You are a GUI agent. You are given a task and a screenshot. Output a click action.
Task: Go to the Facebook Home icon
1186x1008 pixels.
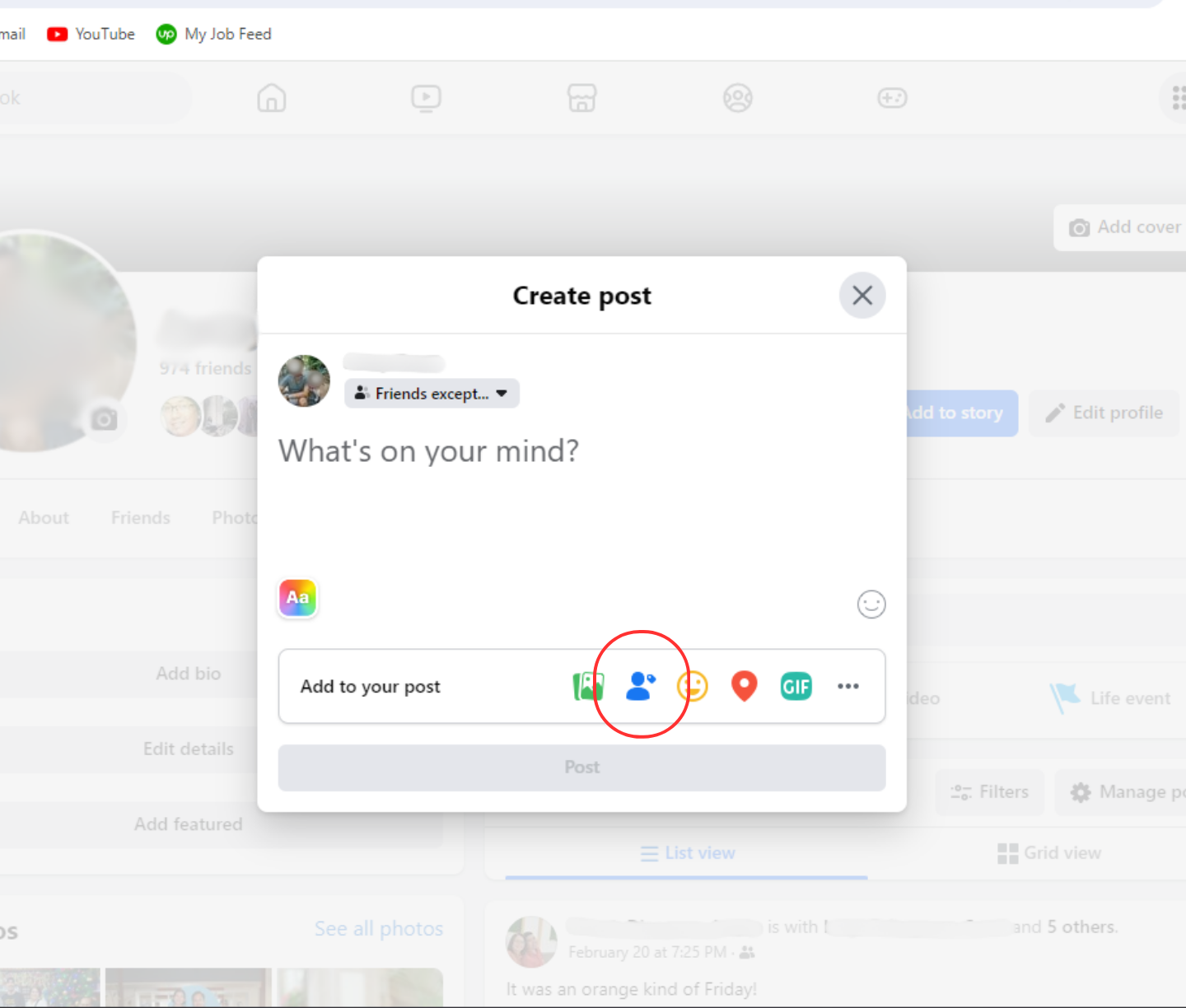pyautogui.click(x=272, y=98)
